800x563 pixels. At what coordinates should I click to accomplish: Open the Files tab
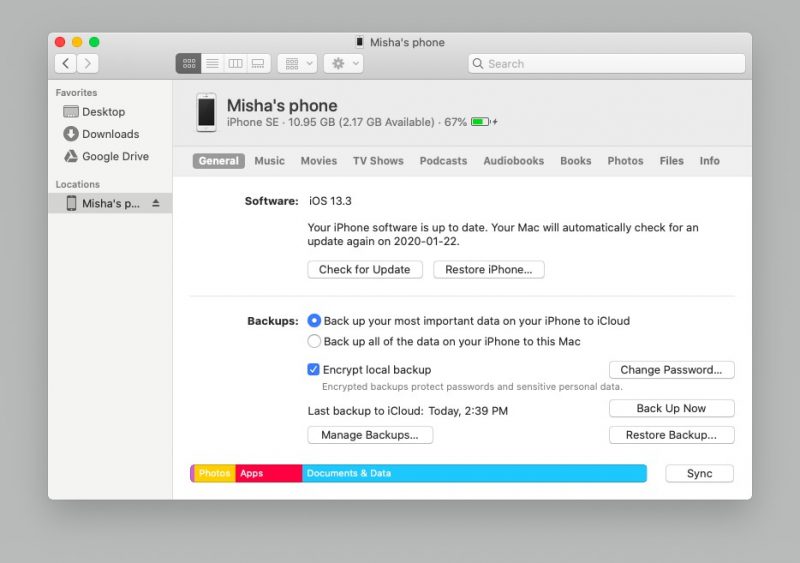pyautogui.click(x=671, y=161)
